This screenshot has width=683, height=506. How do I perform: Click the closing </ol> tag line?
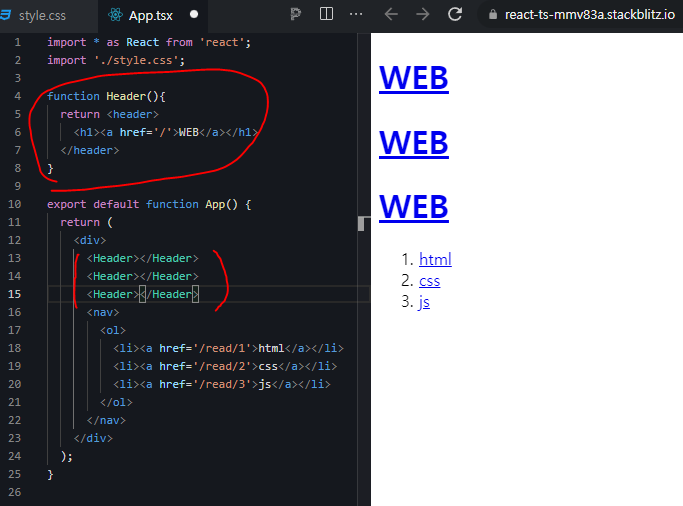(x=116, y=402)
